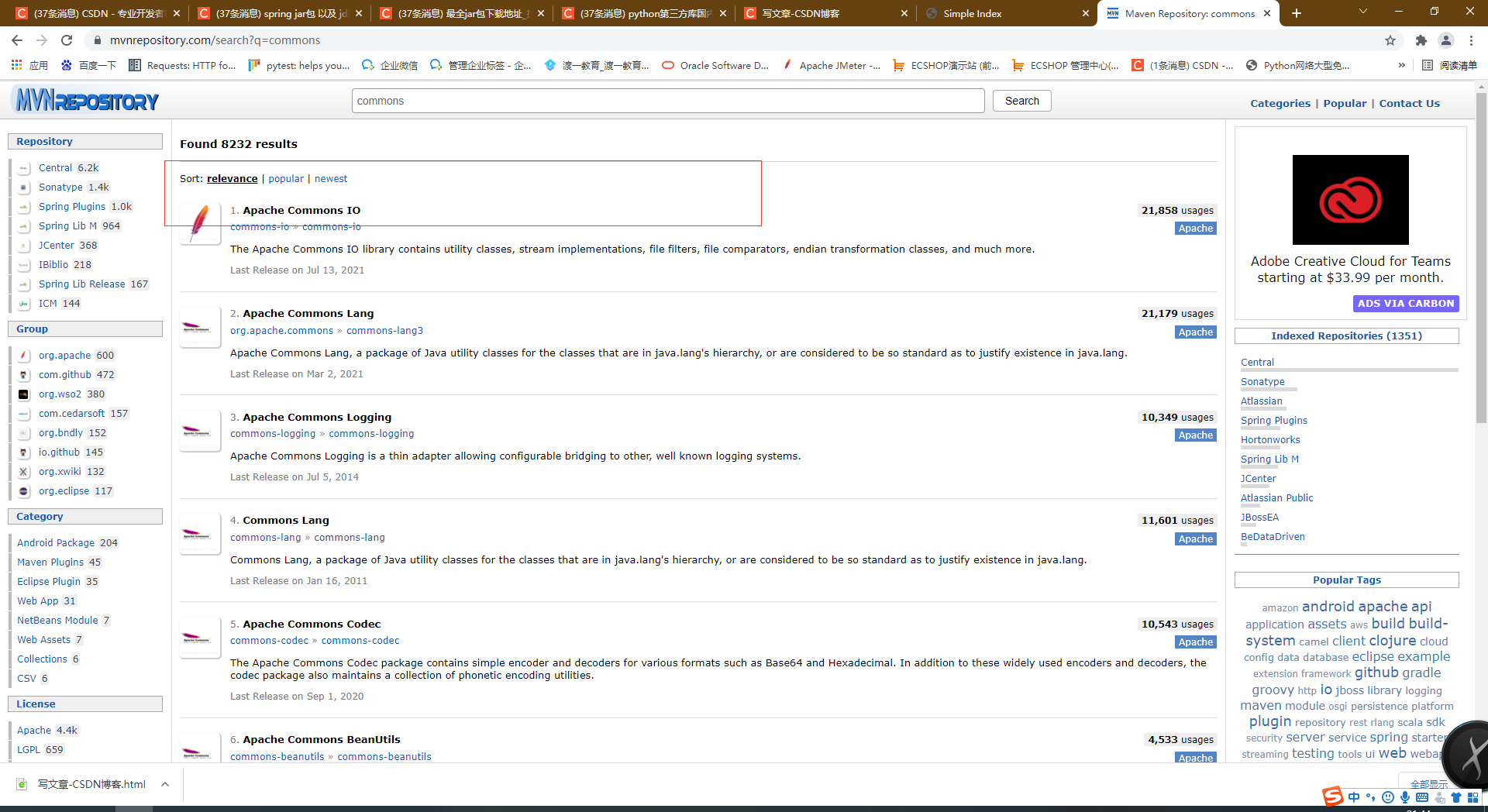Click into the commons search field
The image size is (1488, 812).
click(668, 101)
